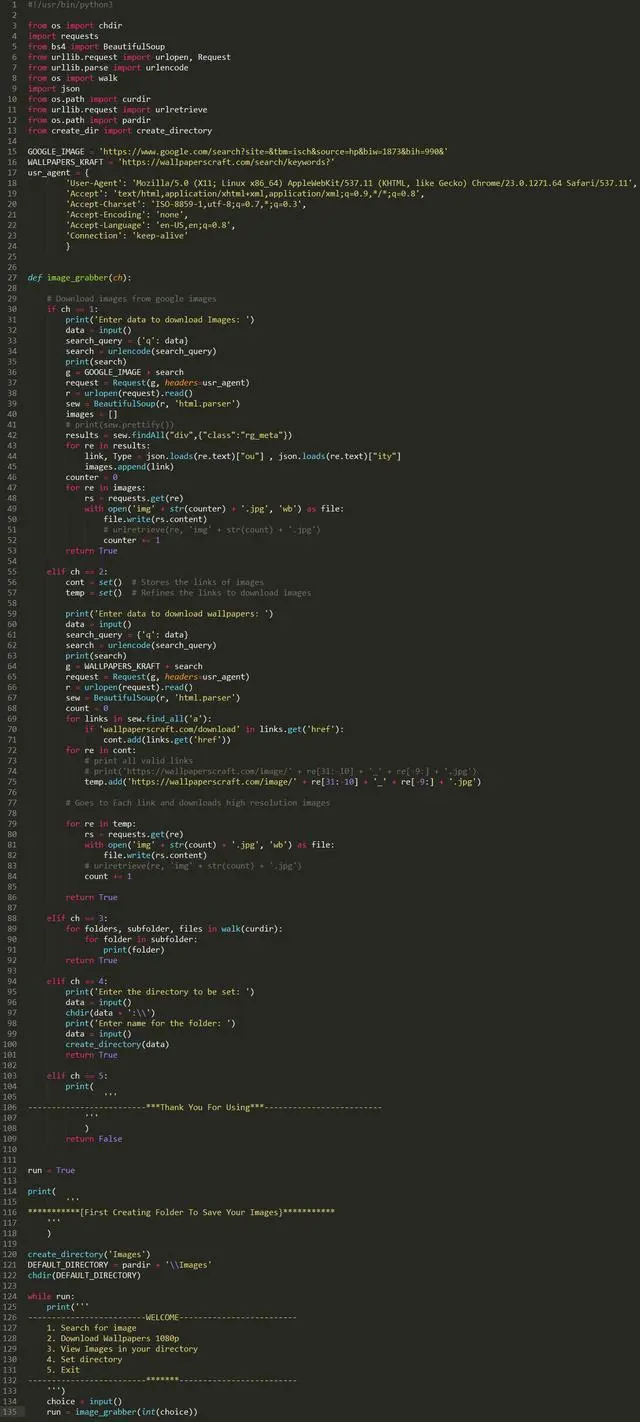Click the 'results = sew.findAll' line
This screenshot has width=640, height=1422.
tap(179, 435)
